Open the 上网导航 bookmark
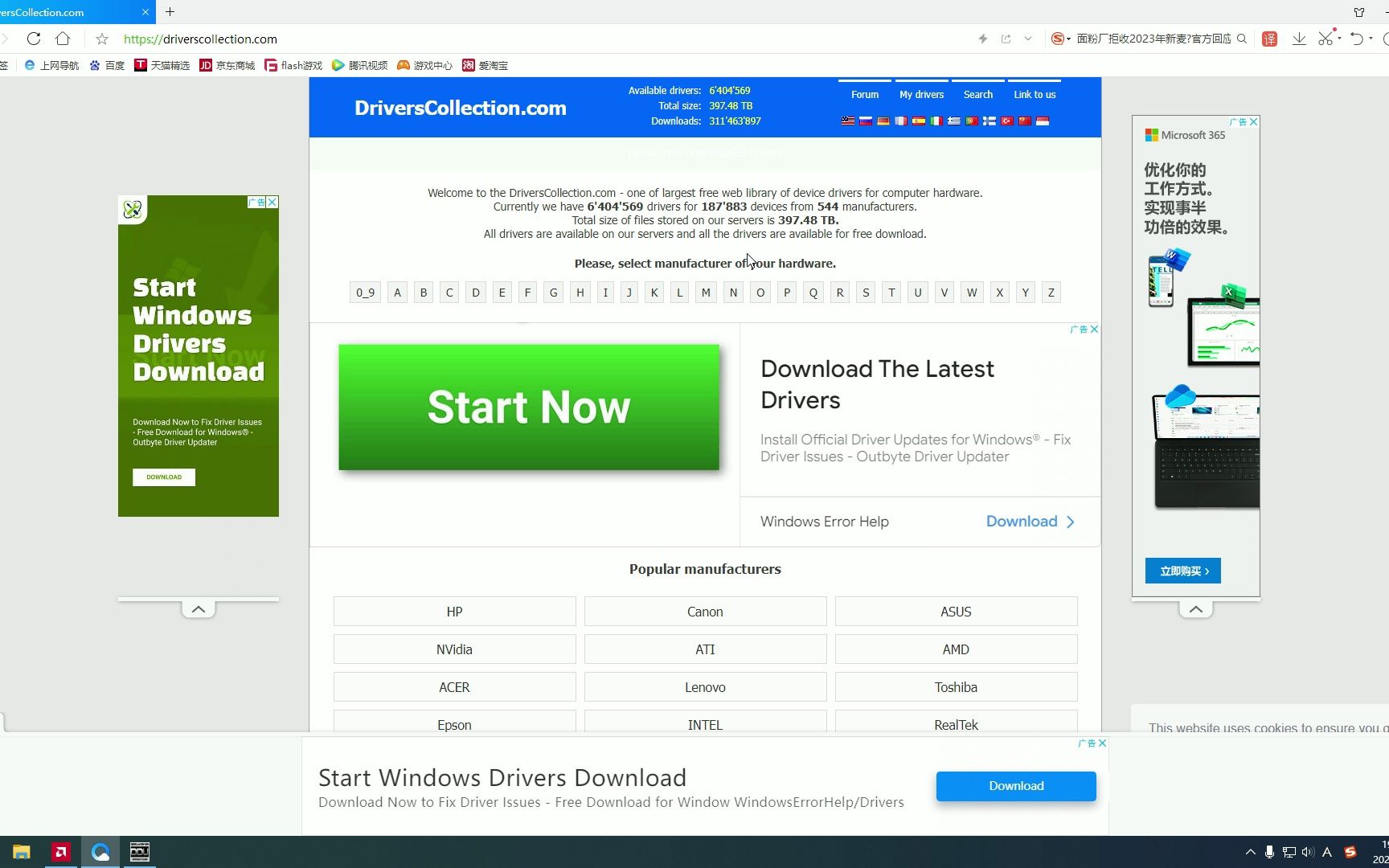1389x868 pixels. 51,65
